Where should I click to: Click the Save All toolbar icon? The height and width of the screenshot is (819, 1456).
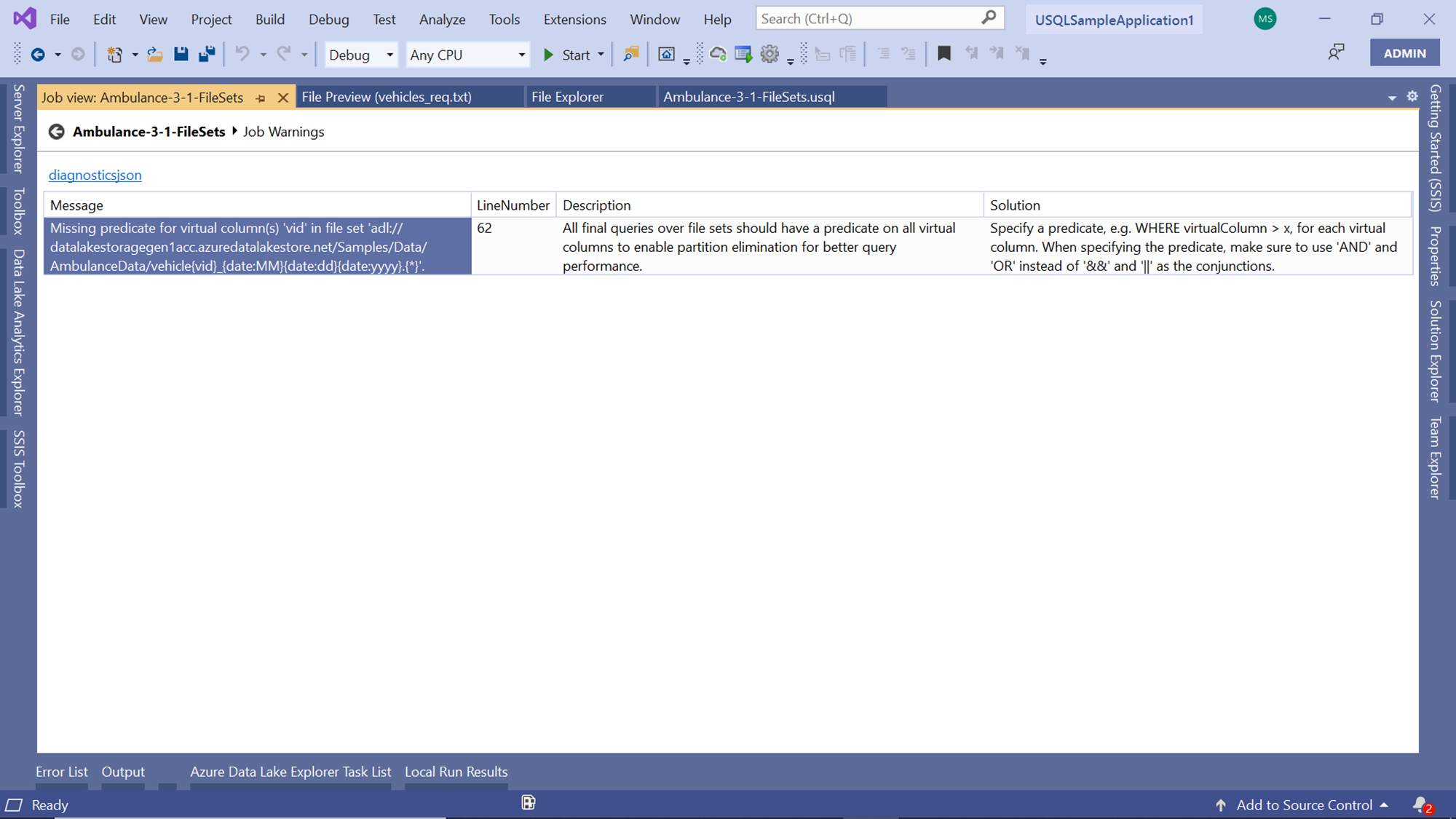tap(207, 55)
